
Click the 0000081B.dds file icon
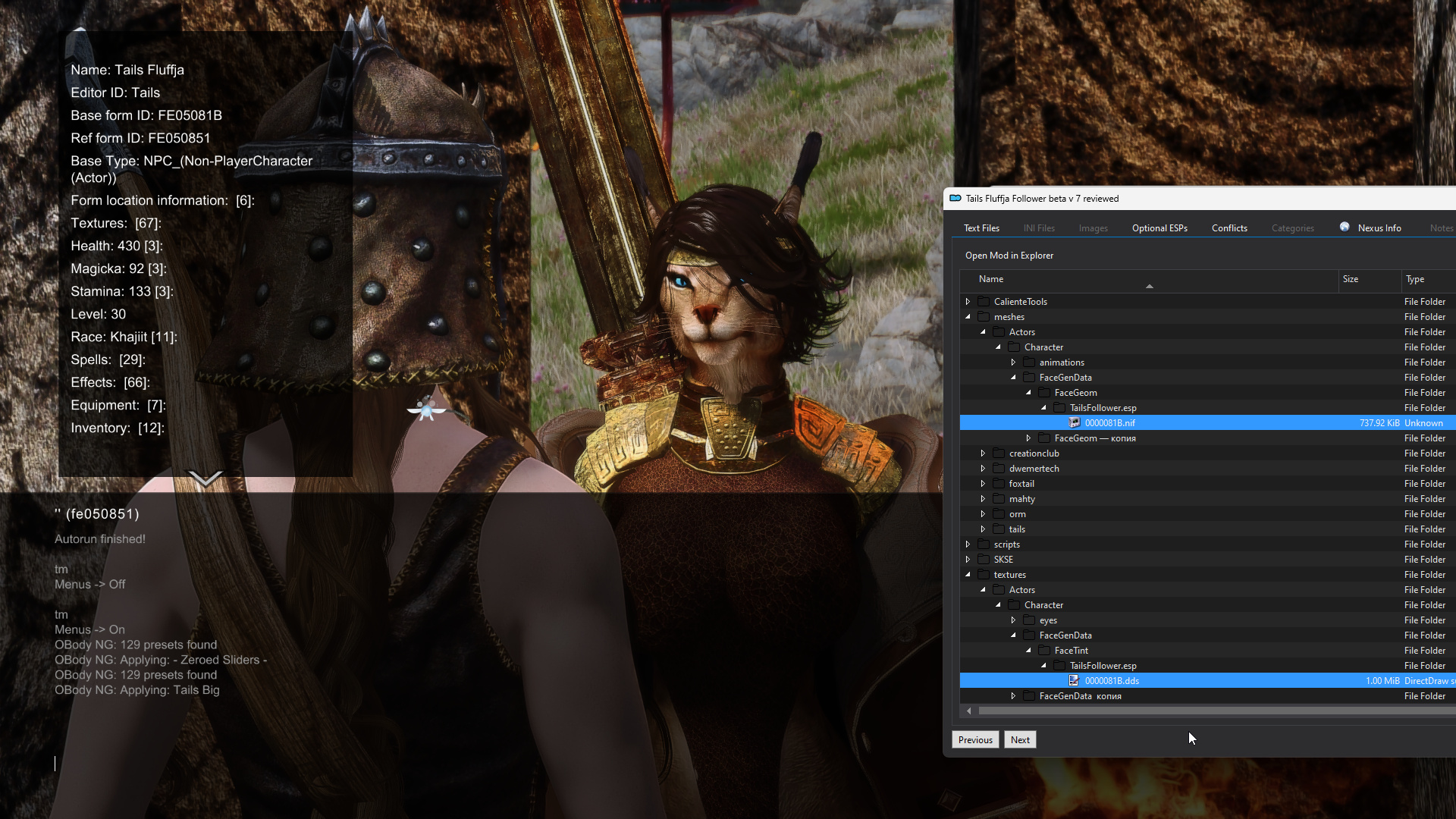(x=1074, y=681)
